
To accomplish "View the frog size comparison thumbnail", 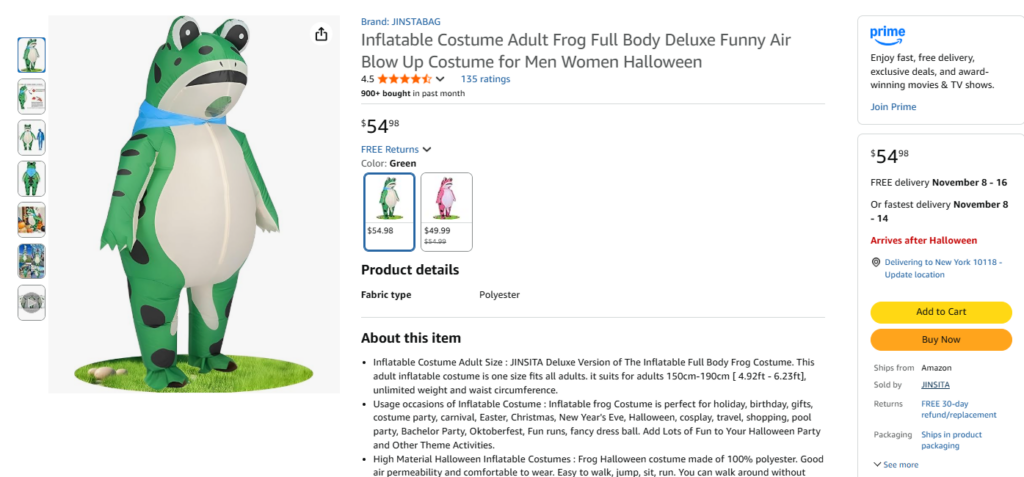I will (x=32, y=137).
